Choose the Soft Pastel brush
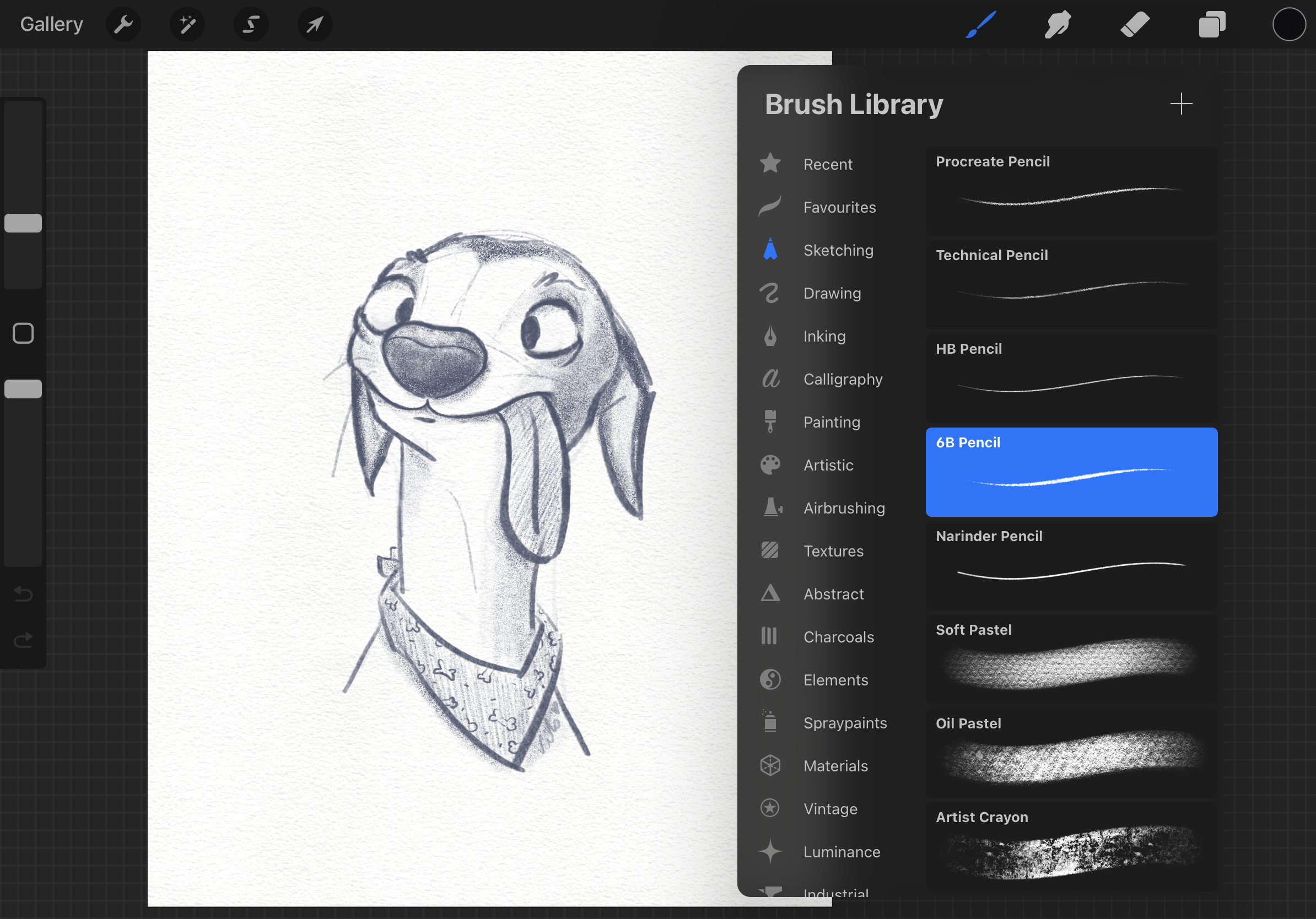1316x919 pixels. click(x=1071, y=659)
